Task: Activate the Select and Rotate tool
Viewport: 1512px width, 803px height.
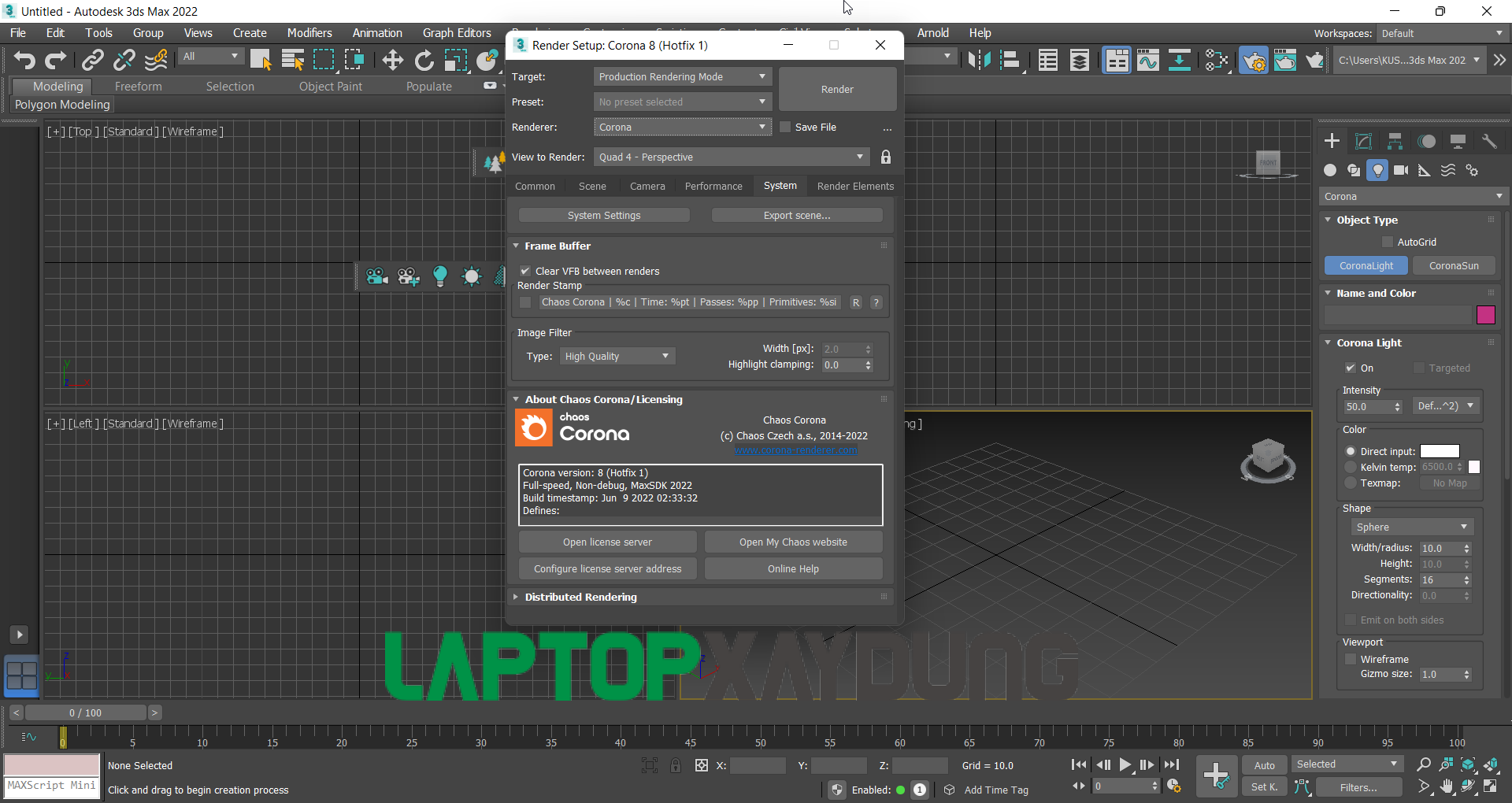Action: [424, 60]
